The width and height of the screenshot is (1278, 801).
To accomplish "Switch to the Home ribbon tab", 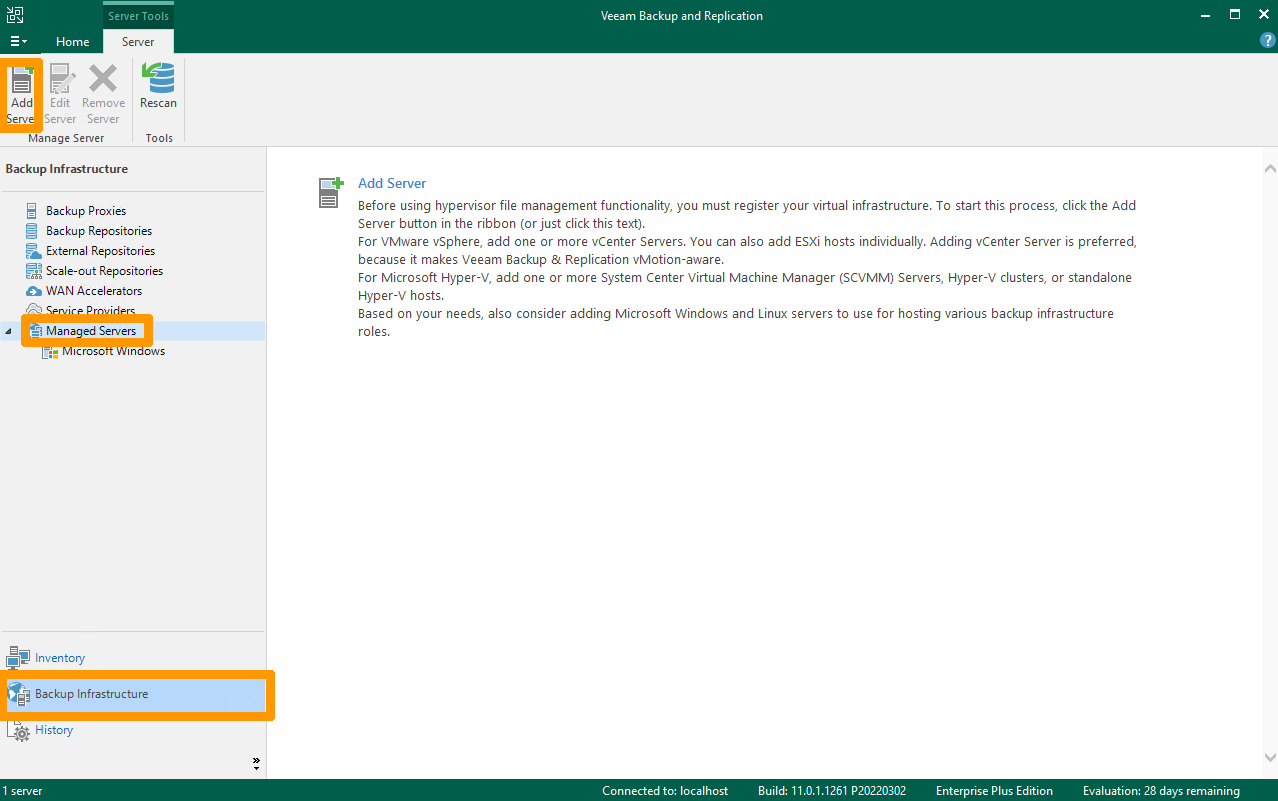I will 72,41.
